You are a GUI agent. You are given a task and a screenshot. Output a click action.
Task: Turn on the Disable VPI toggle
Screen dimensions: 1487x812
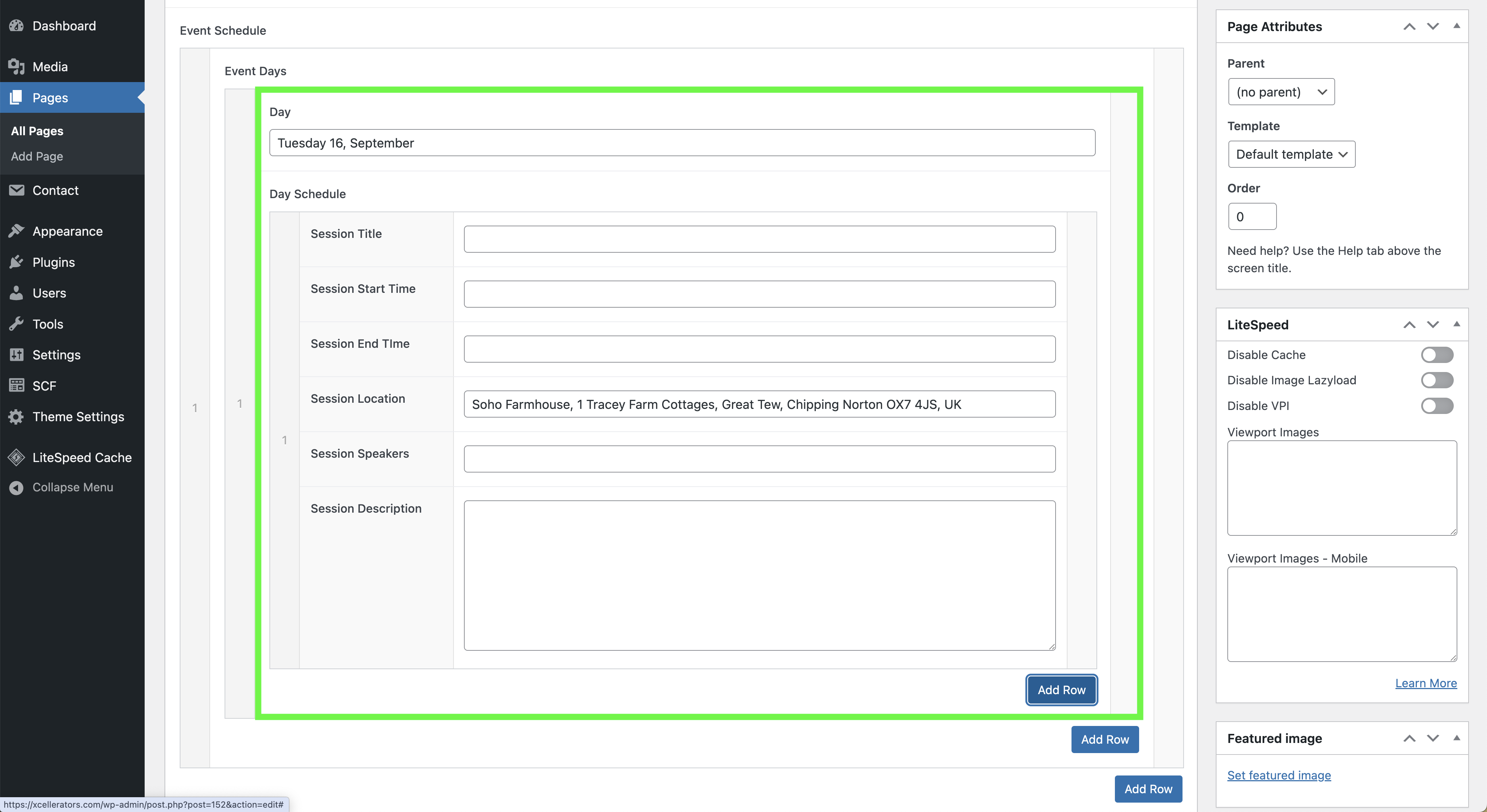[1437, 406]
